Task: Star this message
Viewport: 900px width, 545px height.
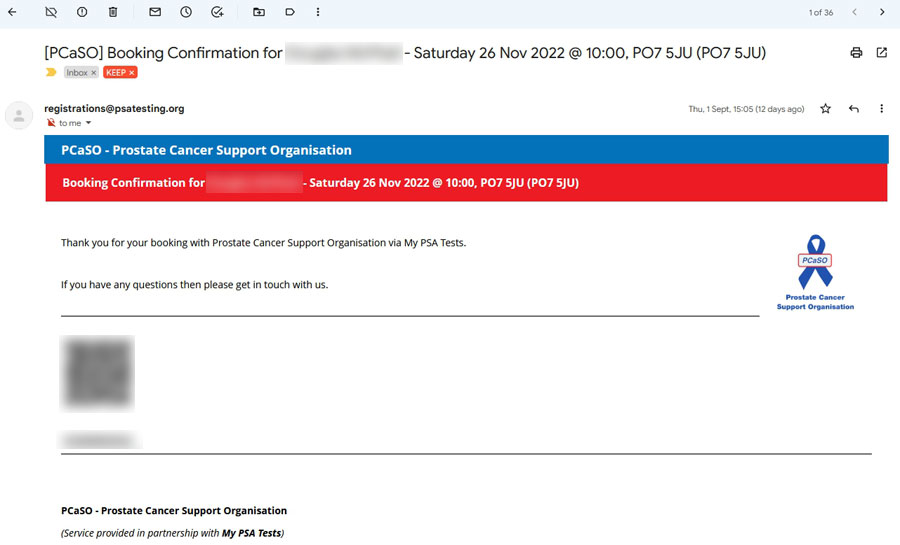Action: [x=825, y=108]
